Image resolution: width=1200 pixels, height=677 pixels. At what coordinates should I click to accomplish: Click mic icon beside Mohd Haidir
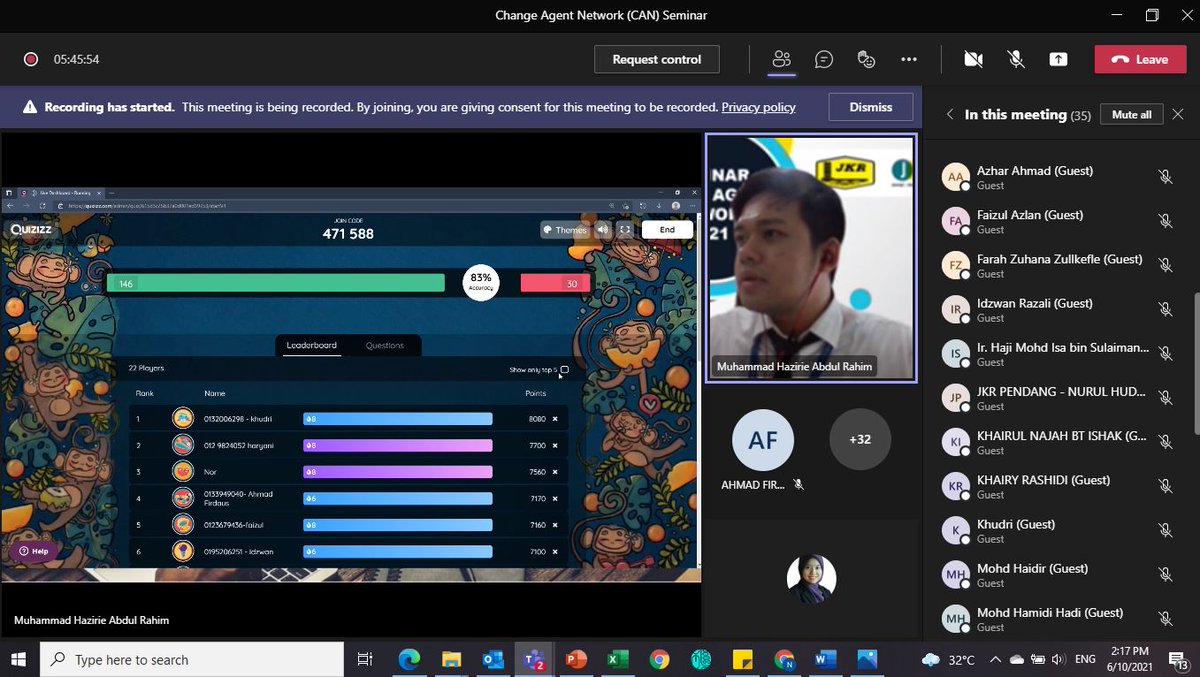(x=1165, y=575)
